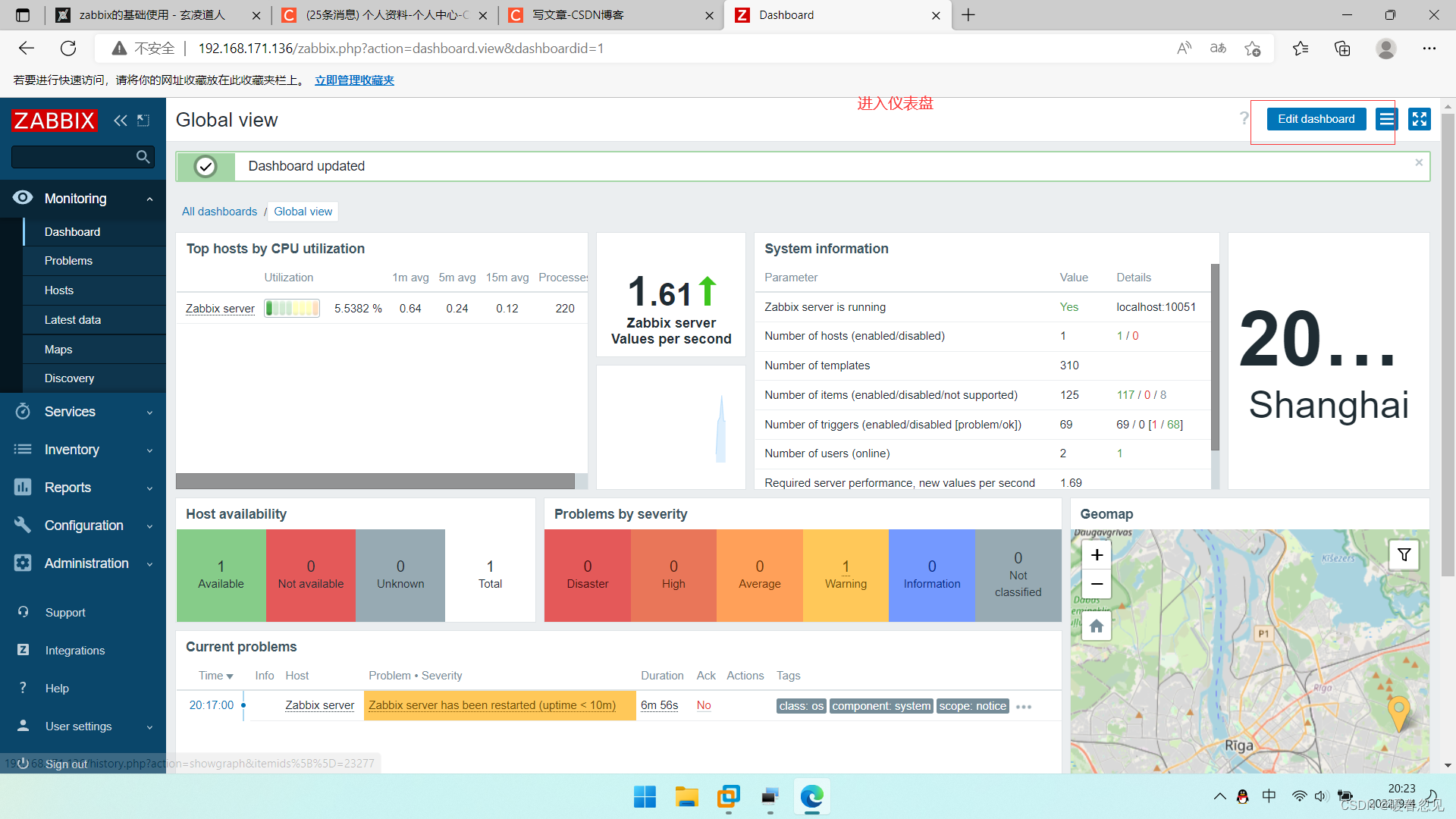Image resolution: width=1456 pixels, height=819 pixels.
Task: Open new browser tab with plus
Action: (968, 15)
